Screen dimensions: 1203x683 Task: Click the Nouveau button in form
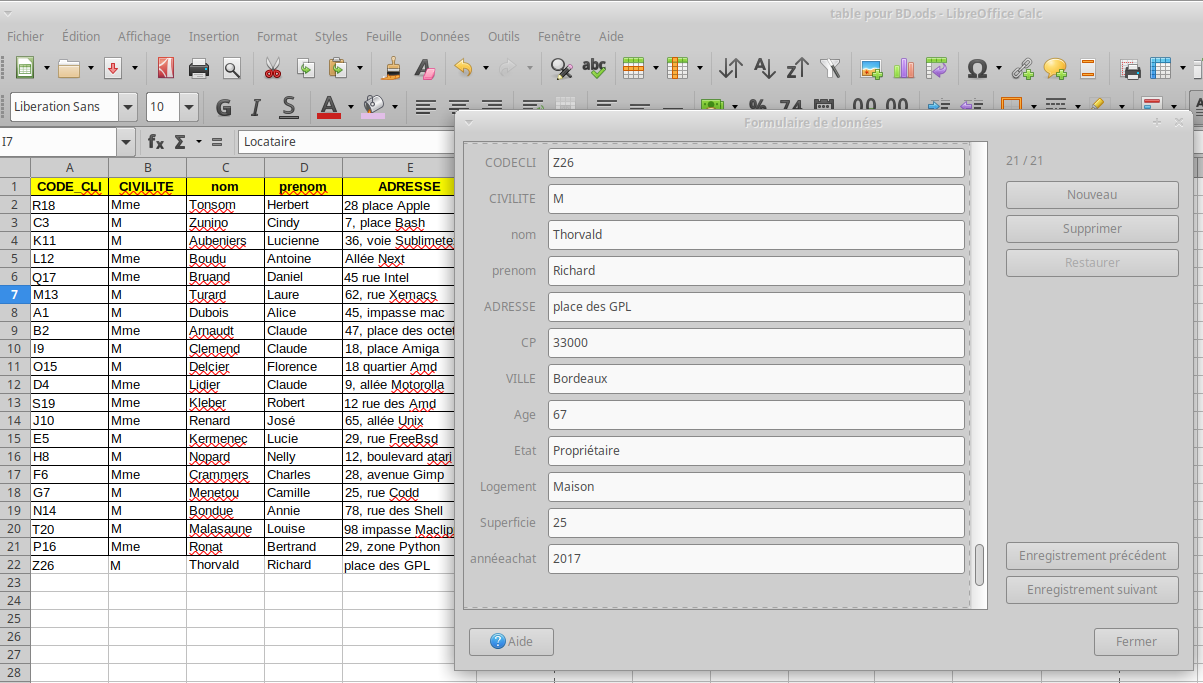tap(1092, 195)
